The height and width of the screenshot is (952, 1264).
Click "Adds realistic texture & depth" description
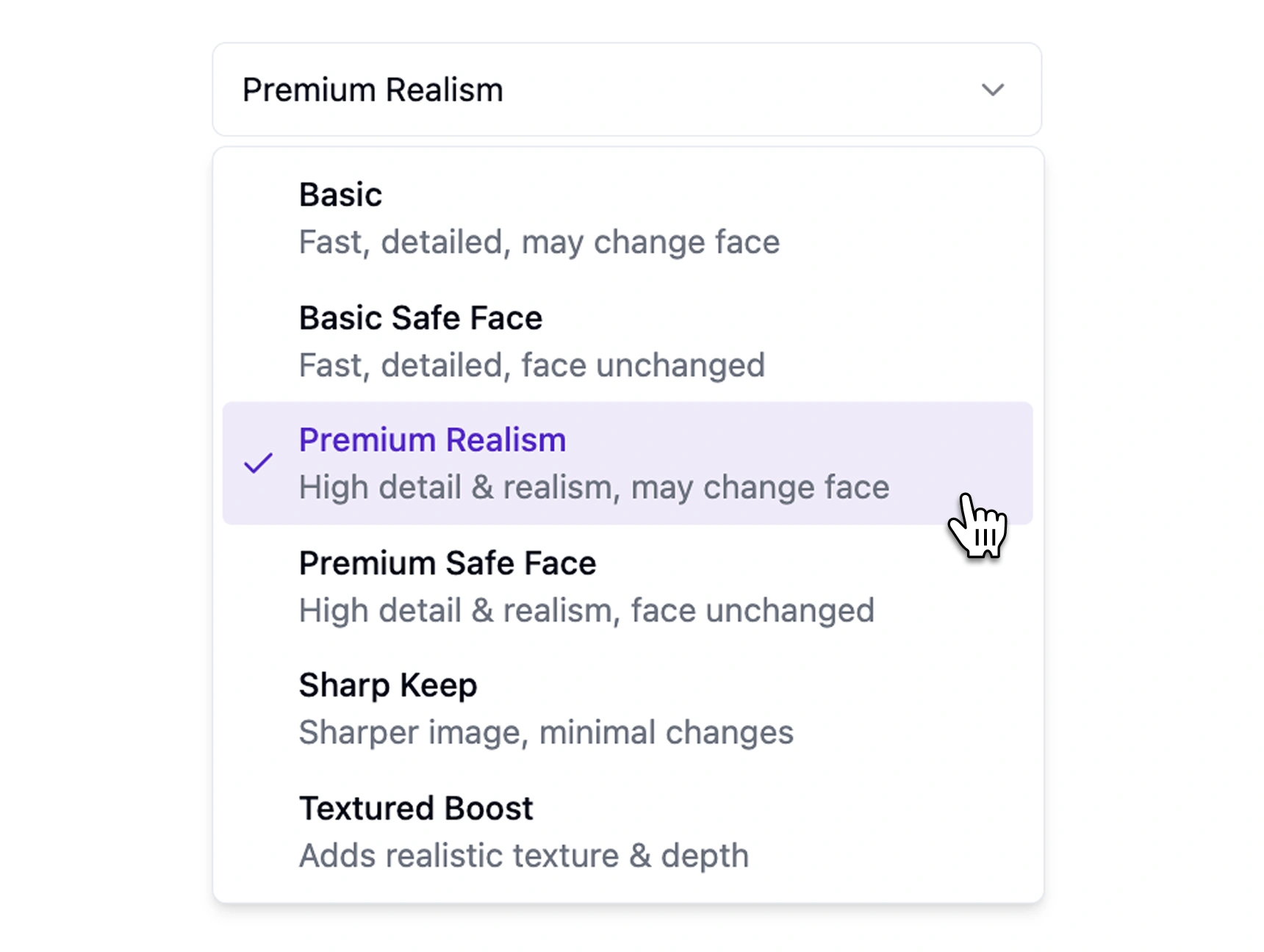point(523,856)
